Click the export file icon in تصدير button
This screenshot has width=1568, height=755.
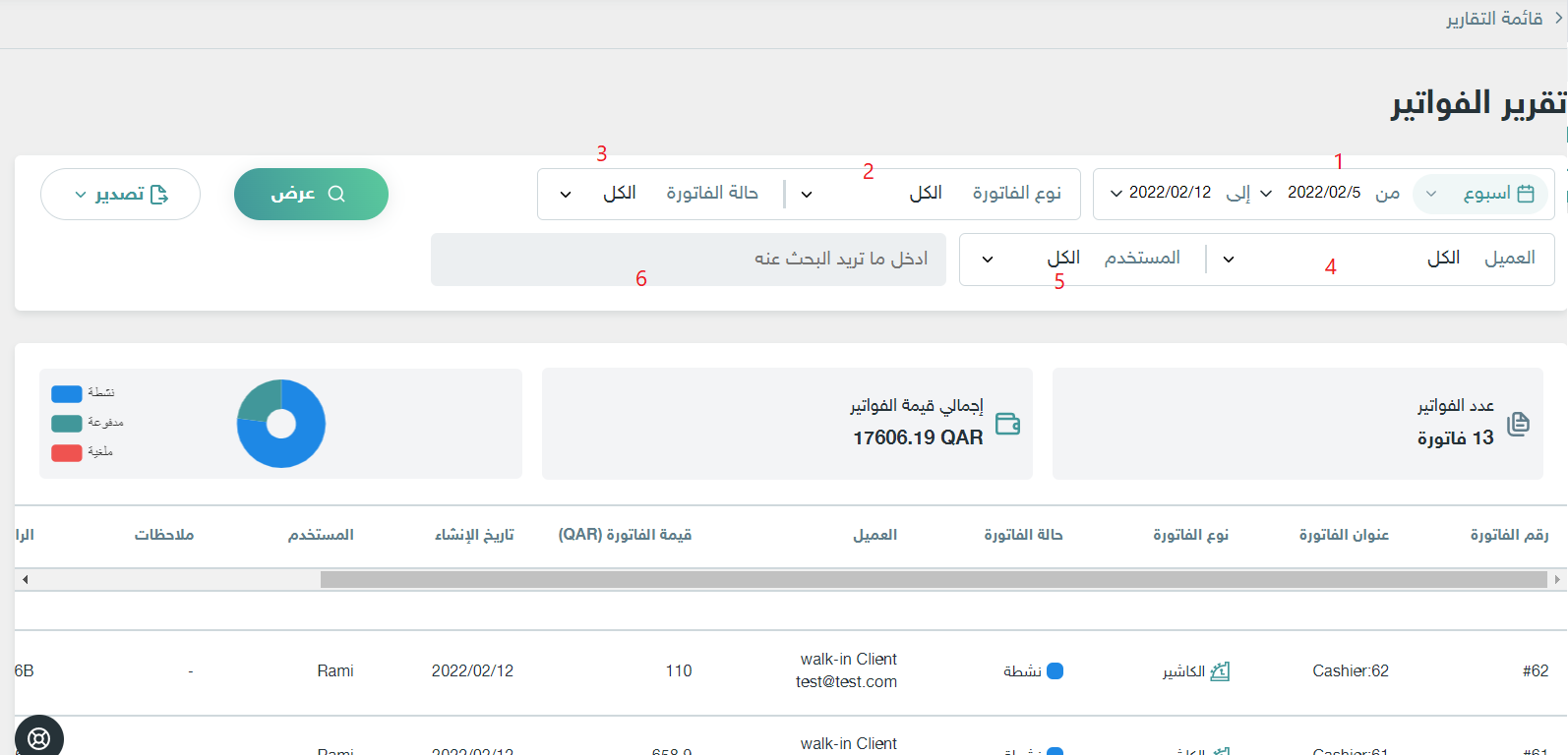pyautogui.click(x=159, y=195)
